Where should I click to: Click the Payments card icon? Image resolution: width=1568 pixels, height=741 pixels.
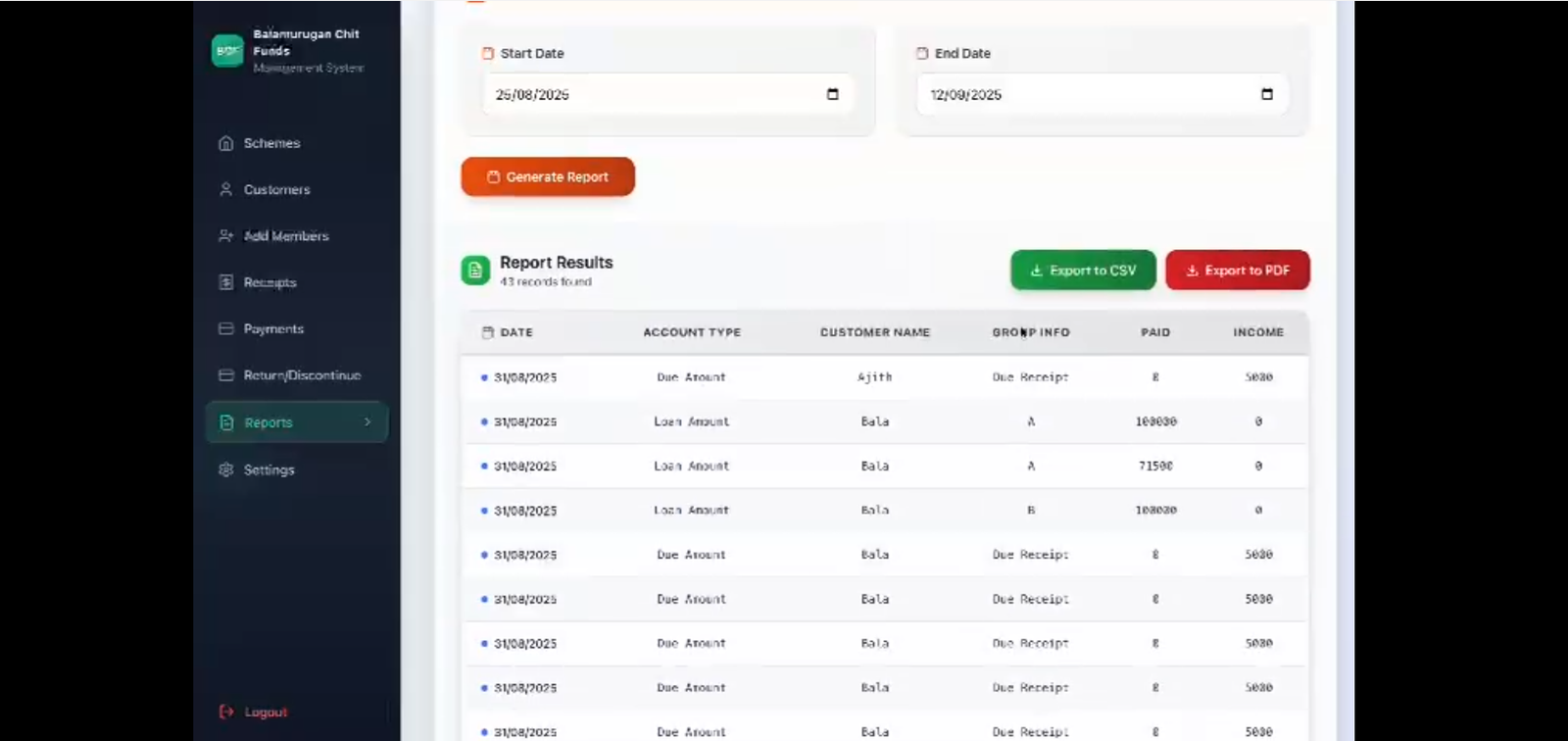point(225,328)
